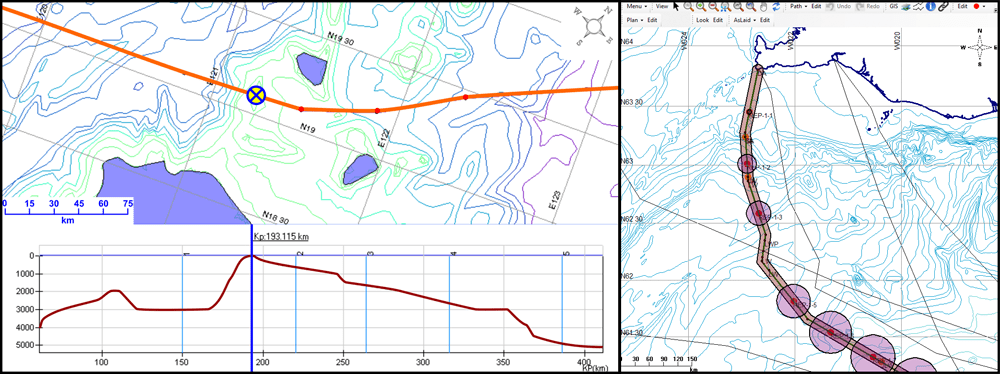Click the Undo button
This screenshot has height=374, width=1000.
pos(843,6)
